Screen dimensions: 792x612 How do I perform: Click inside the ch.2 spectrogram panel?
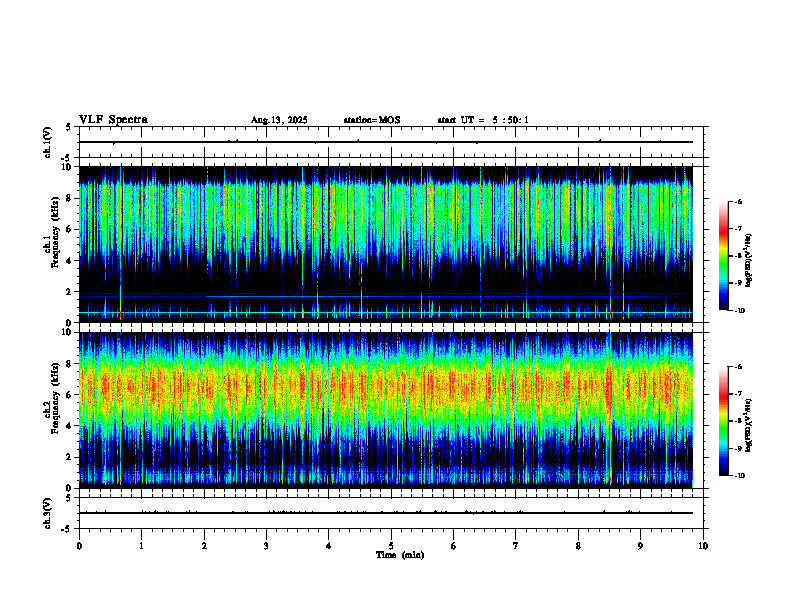pos(385,410)
